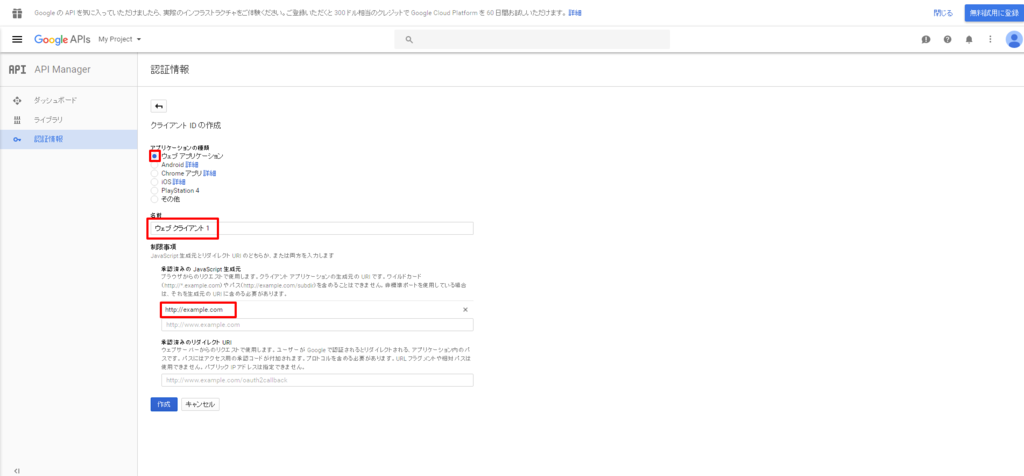Screen dimensions: 1024x476
Task: Open the notifications bell icon
Action: (x=969, y=39)
